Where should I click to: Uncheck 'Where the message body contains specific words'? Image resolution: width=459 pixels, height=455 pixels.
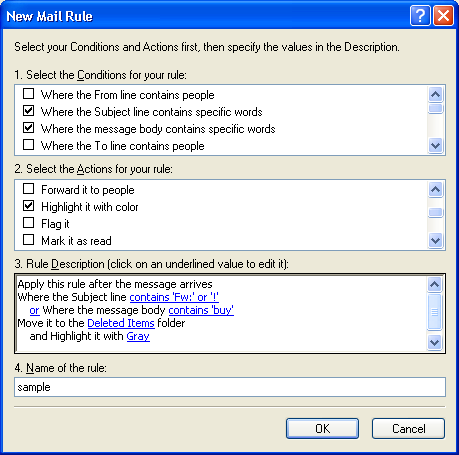(29, 128)
